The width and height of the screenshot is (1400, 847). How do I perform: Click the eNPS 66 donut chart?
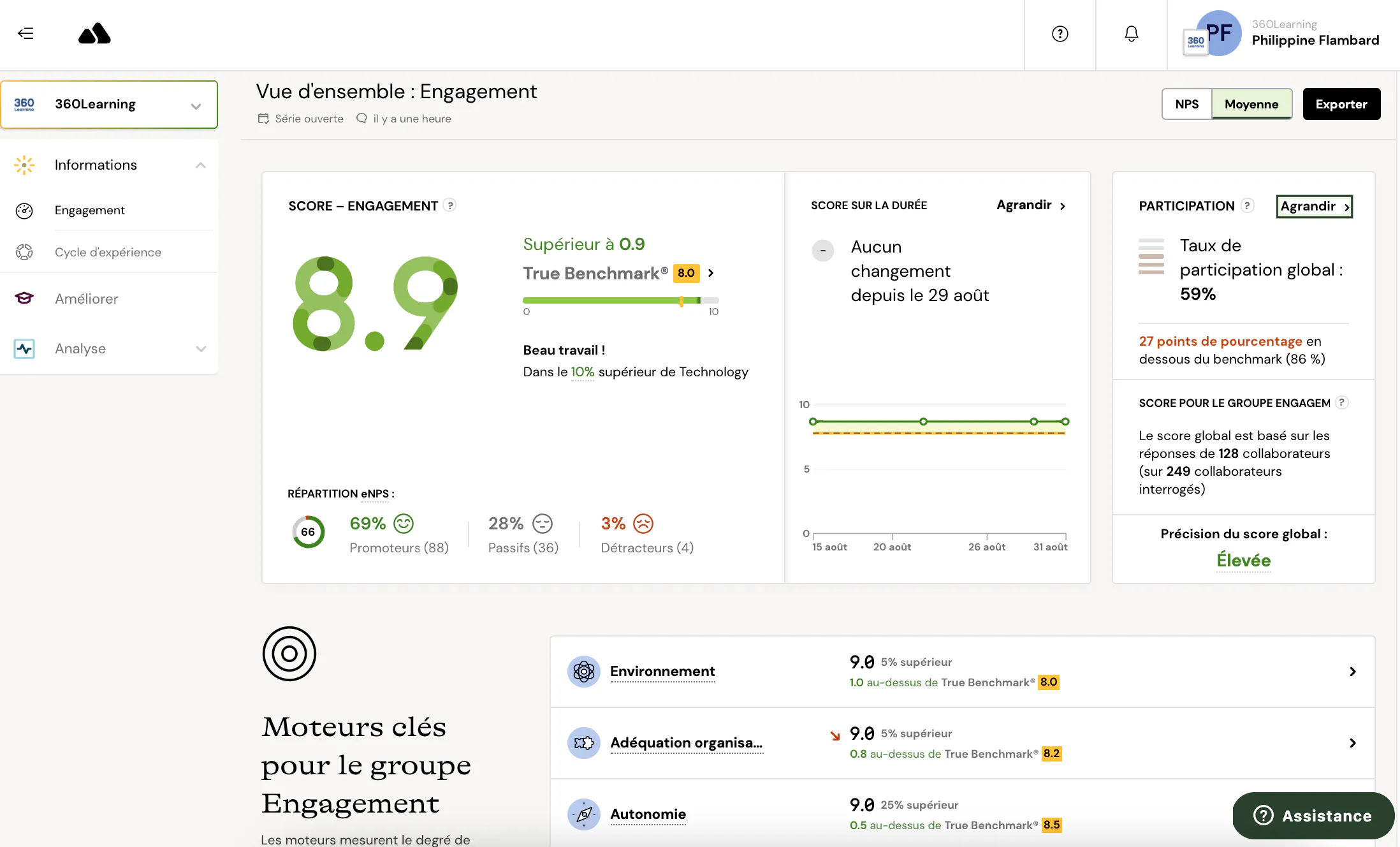coord(308,532)
